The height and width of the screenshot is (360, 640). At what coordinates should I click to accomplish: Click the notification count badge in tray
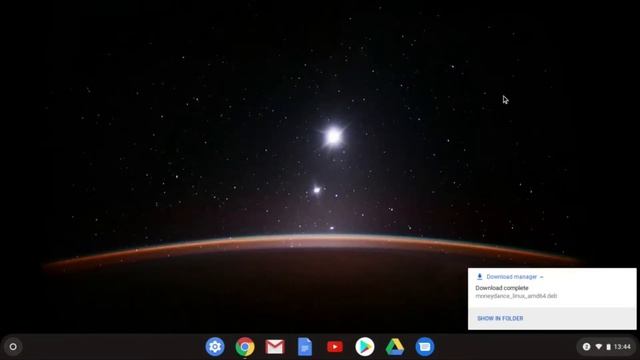(x=587, y=347)
